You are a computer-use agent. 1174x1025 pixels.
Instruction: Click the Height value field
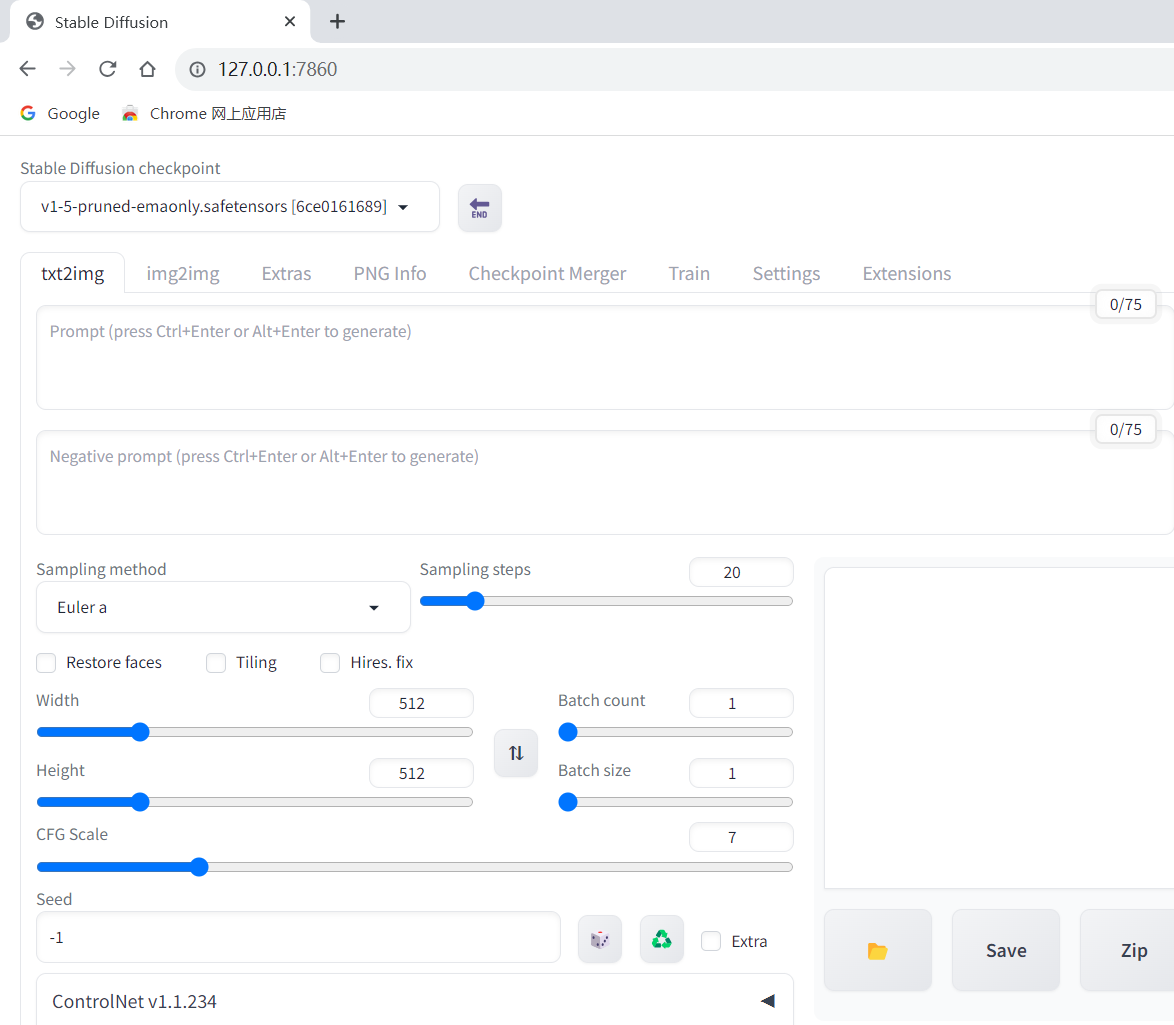coord(422,773)
